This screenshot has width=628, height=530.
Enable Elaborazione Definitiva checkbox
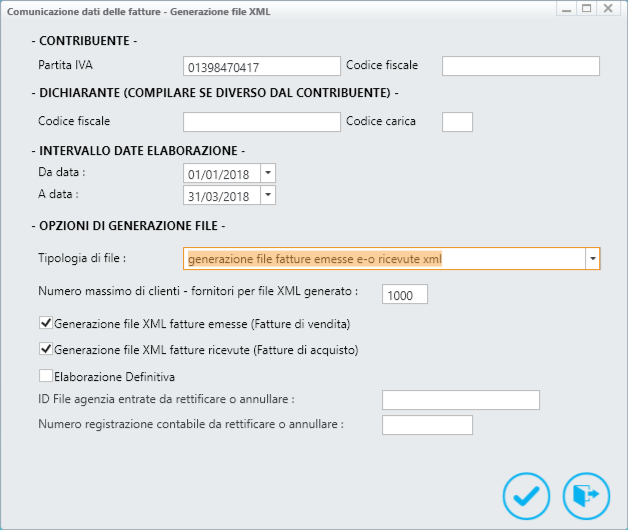46,376
